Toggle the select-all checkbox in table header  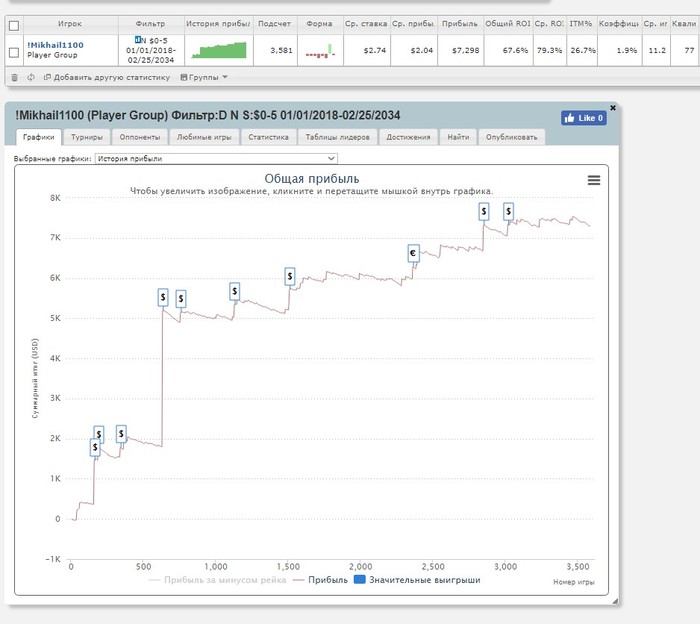[14, 25]
